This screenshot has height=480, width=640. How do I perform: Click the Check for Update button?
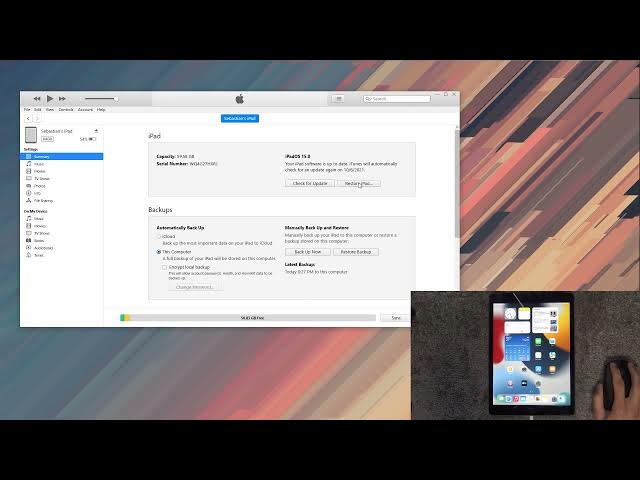point(310,184)
